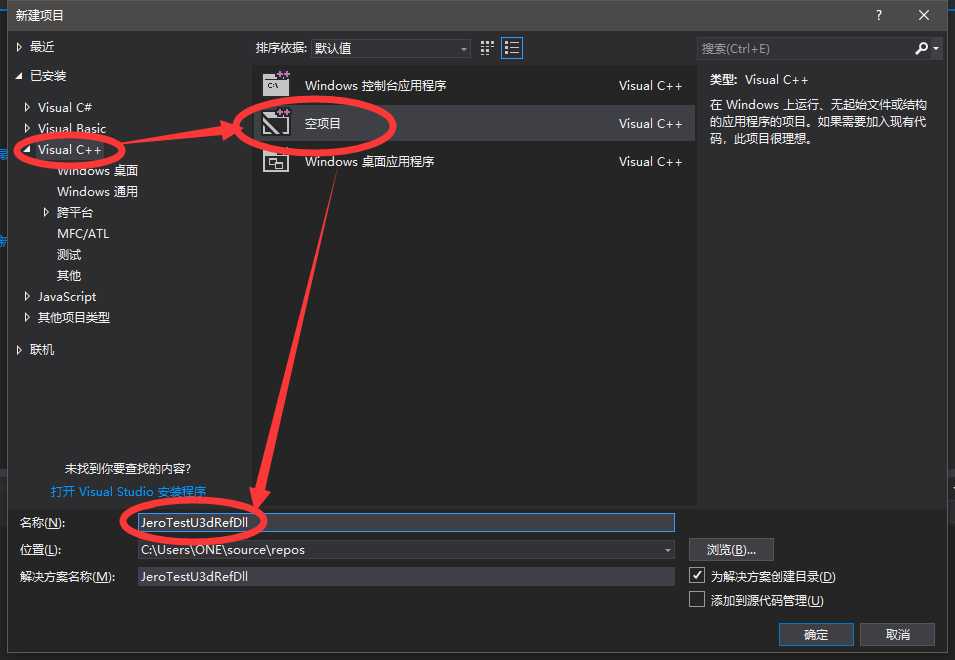Select the Visual C++ tree item
Image resolution: width=955 pixels, height=660 pixels.
69,149
